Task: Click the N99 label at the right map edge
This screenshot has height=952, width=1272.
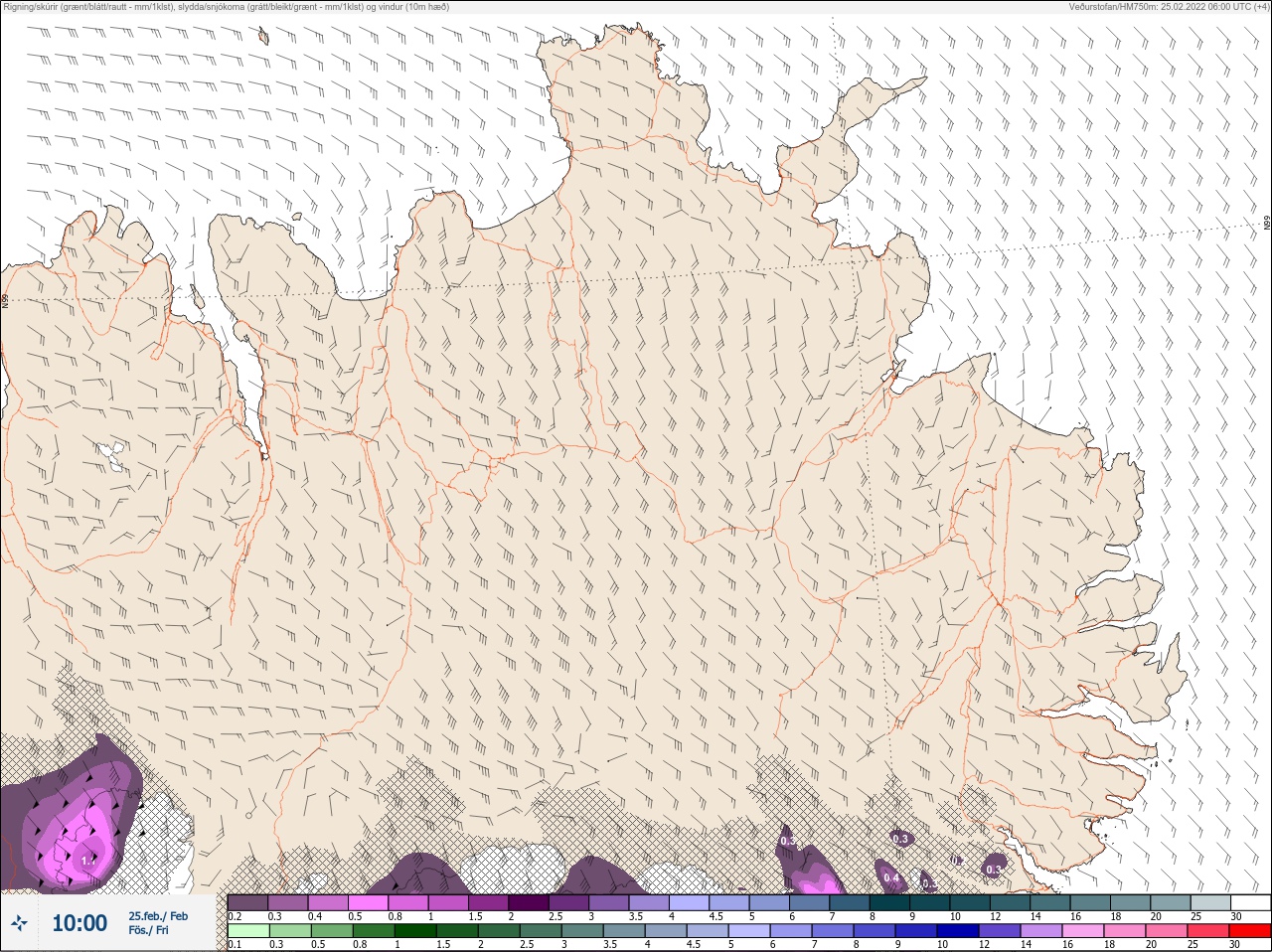Action: (1267, 225)
